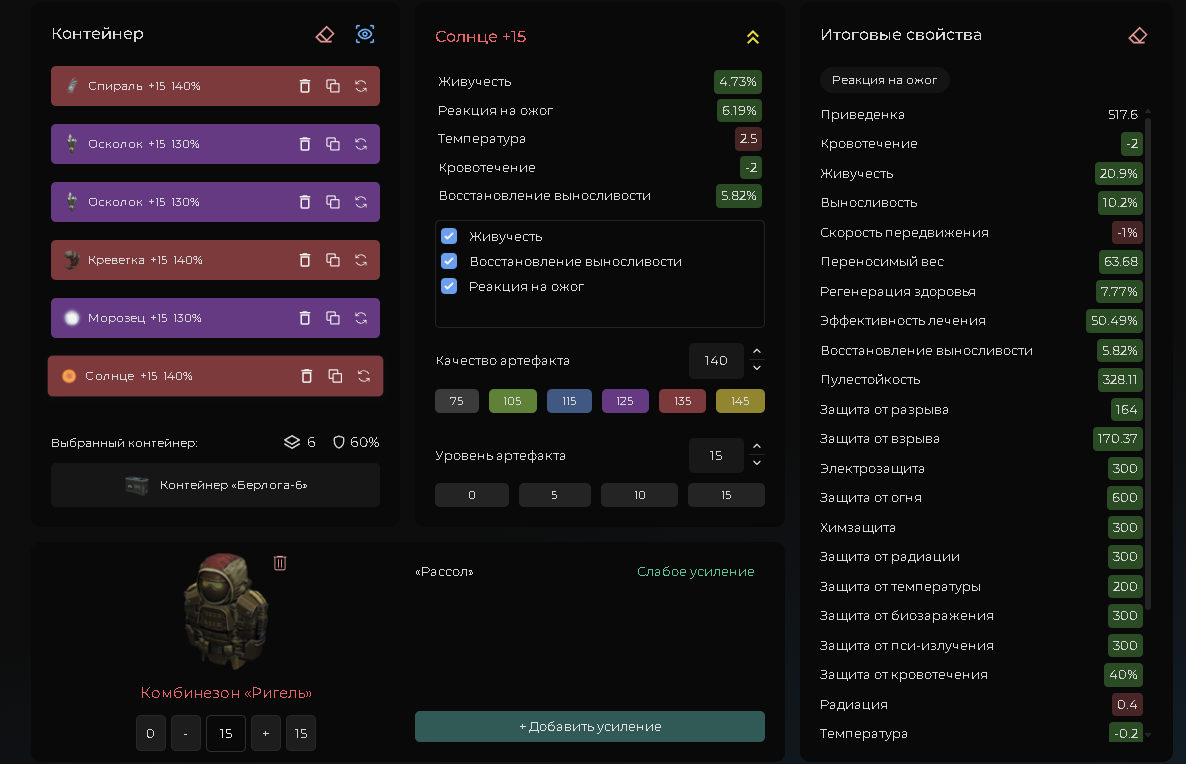
Task: Remove the Комбинезон «Ригель» armor
Action: tap(280, 563)
